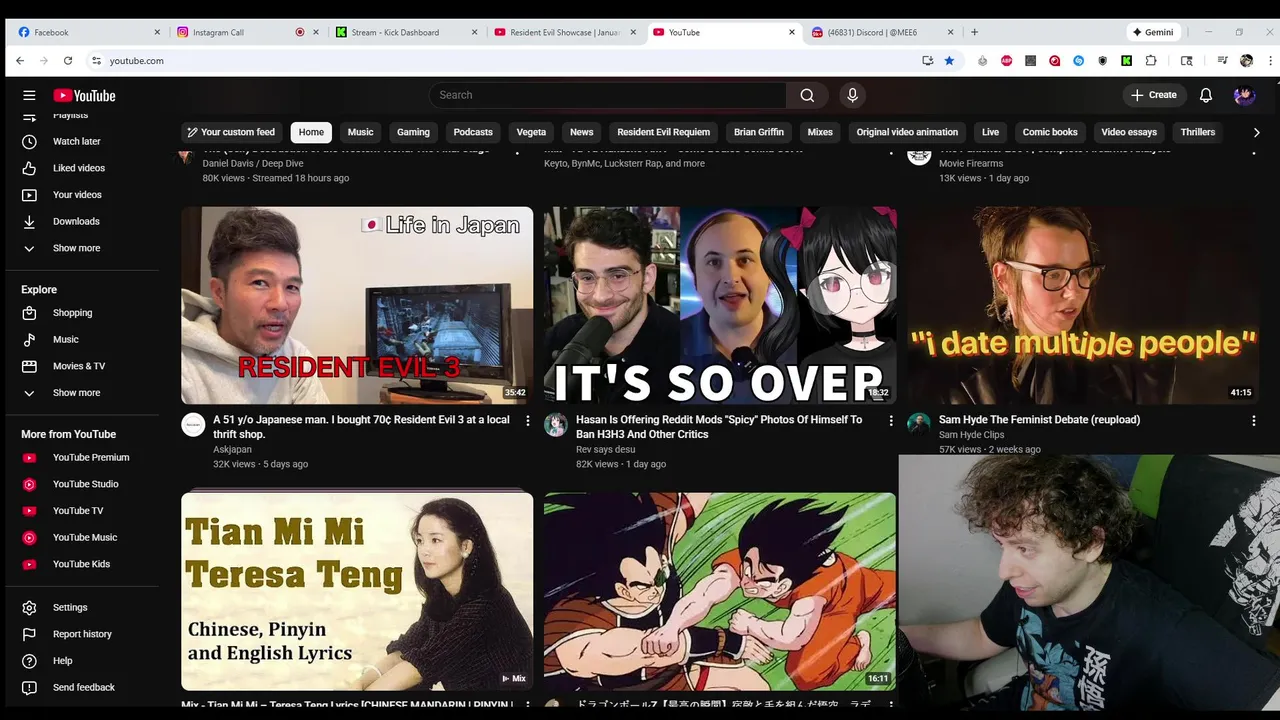Viewport: 1280px width, 720px height.
Task: Open the Tian Mi Mi mix thumbnail
Action: click(x=357, y=590)
